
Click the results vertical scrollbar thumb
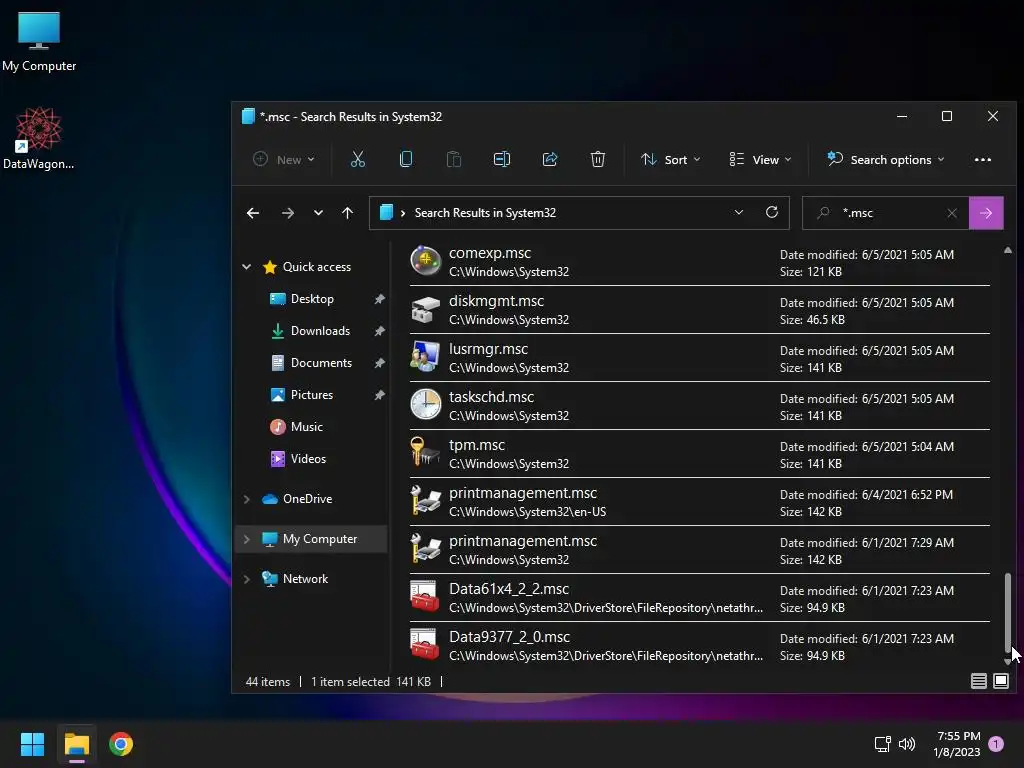1008,612
